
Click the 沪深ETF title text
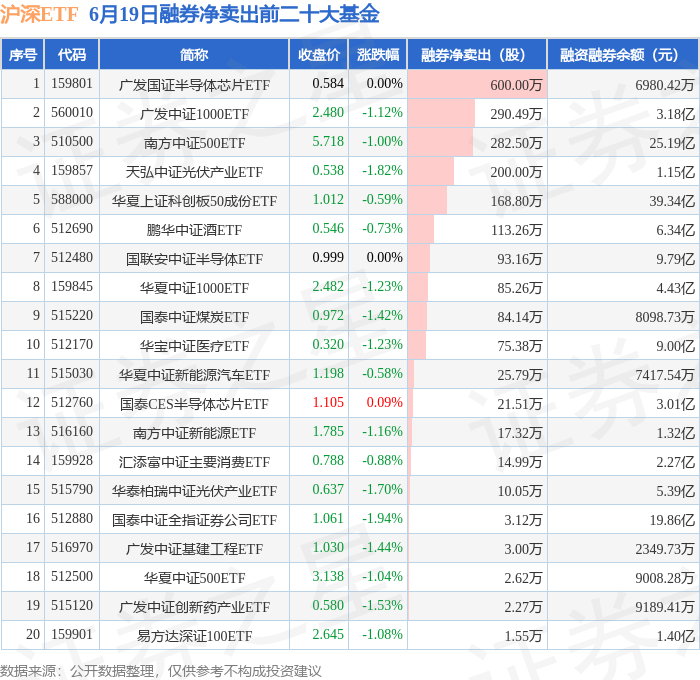(39, 15)
